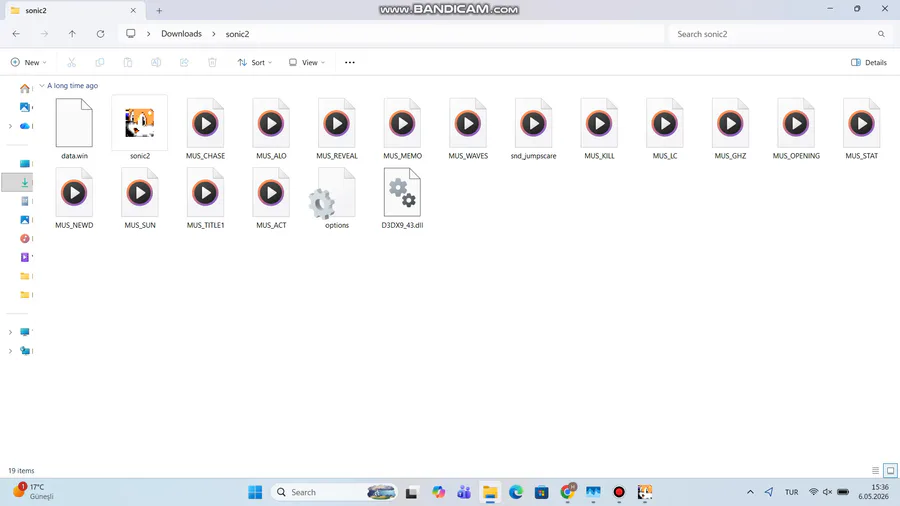Viewport: 900px width, 506px height.
Task: Select the data.win file
Action: [x=74, y=129]
